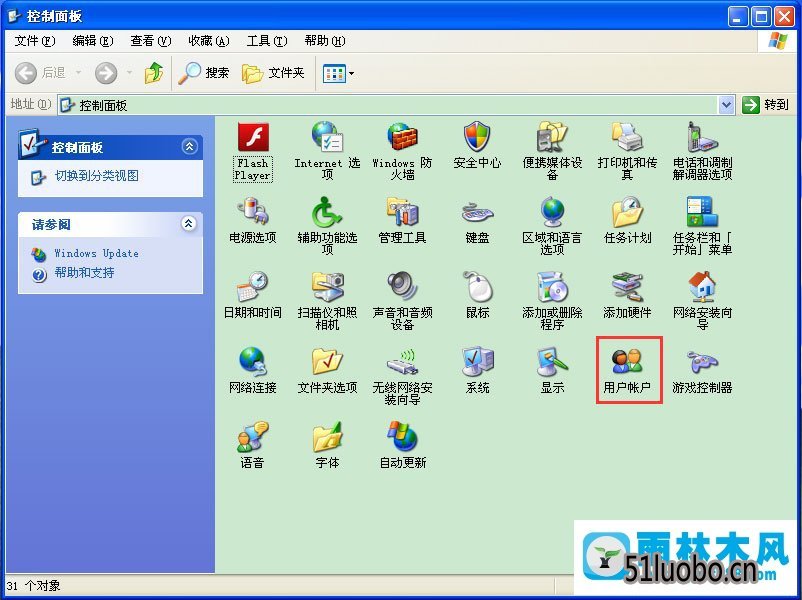Viewport: 802px width, 600px height.
Task: Open the 工具(T) menu
Action: coord(266,41)
